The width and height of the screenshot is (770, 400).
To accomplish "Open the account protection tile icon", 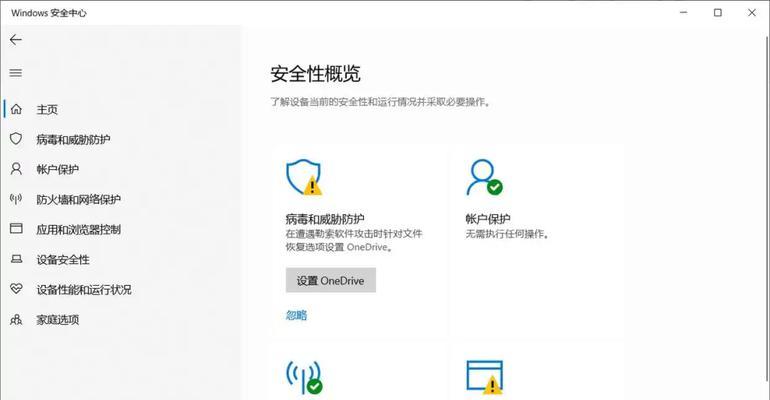I will (484, 177).
